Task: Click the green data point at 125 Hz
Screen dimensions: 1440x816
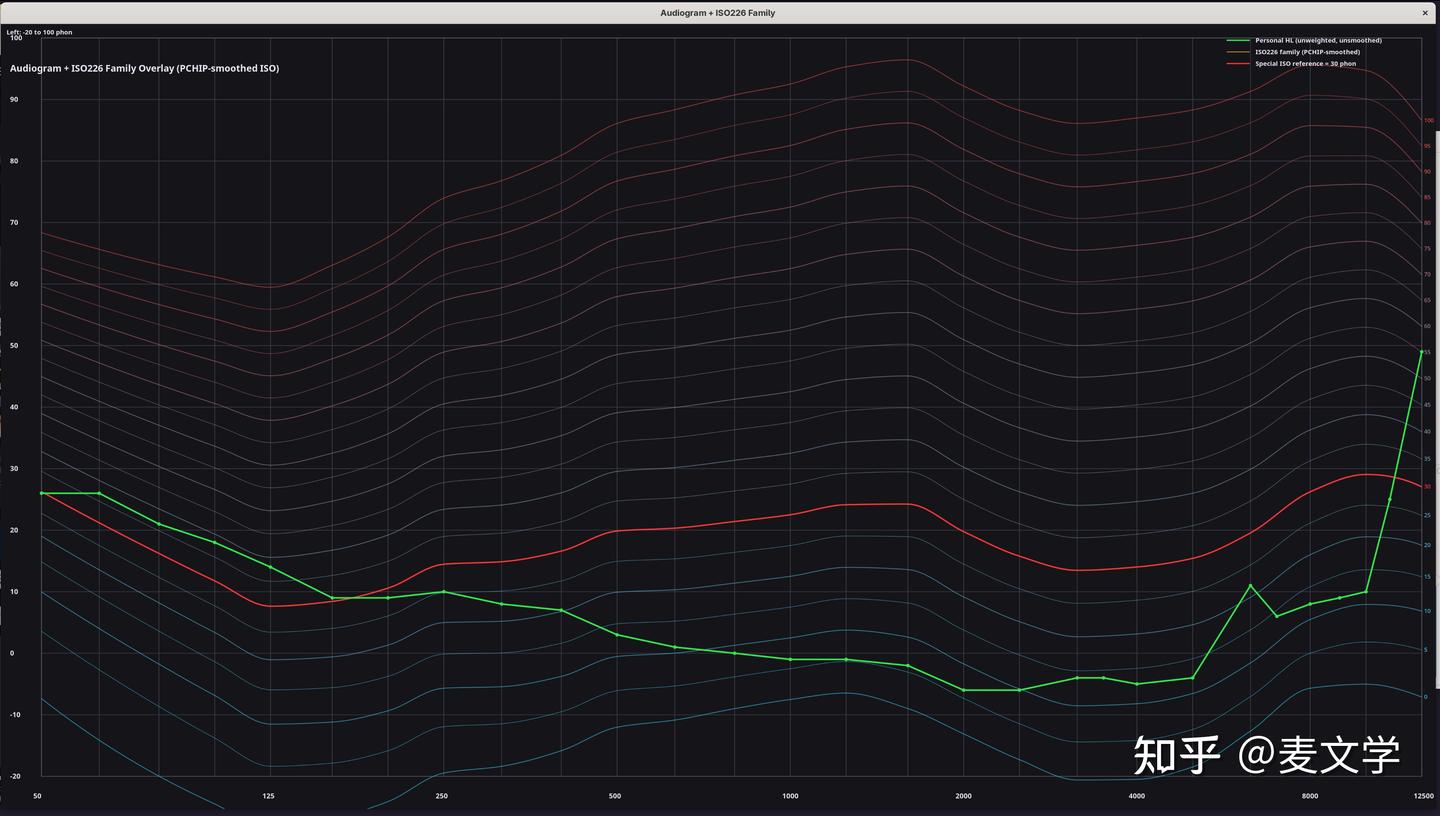Action: (269, 567)
